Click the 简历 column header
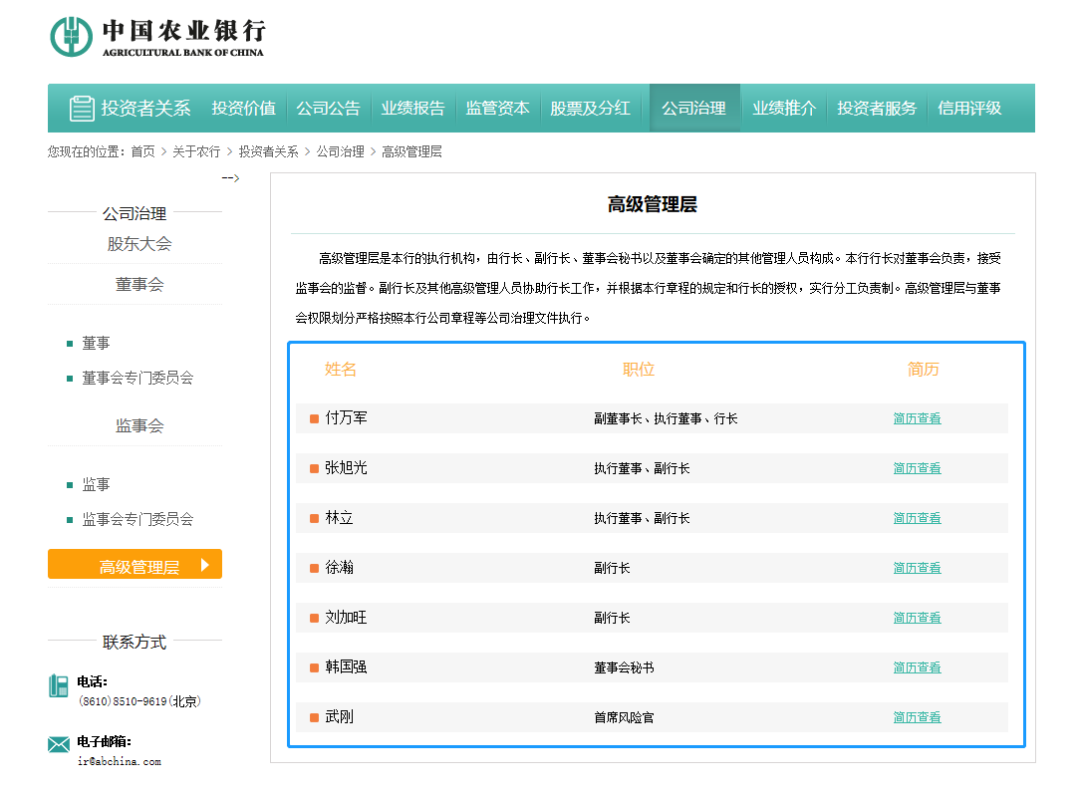The width and height of the screenshot is (1080, 794). pyautogui.click(x=923, y=369)
